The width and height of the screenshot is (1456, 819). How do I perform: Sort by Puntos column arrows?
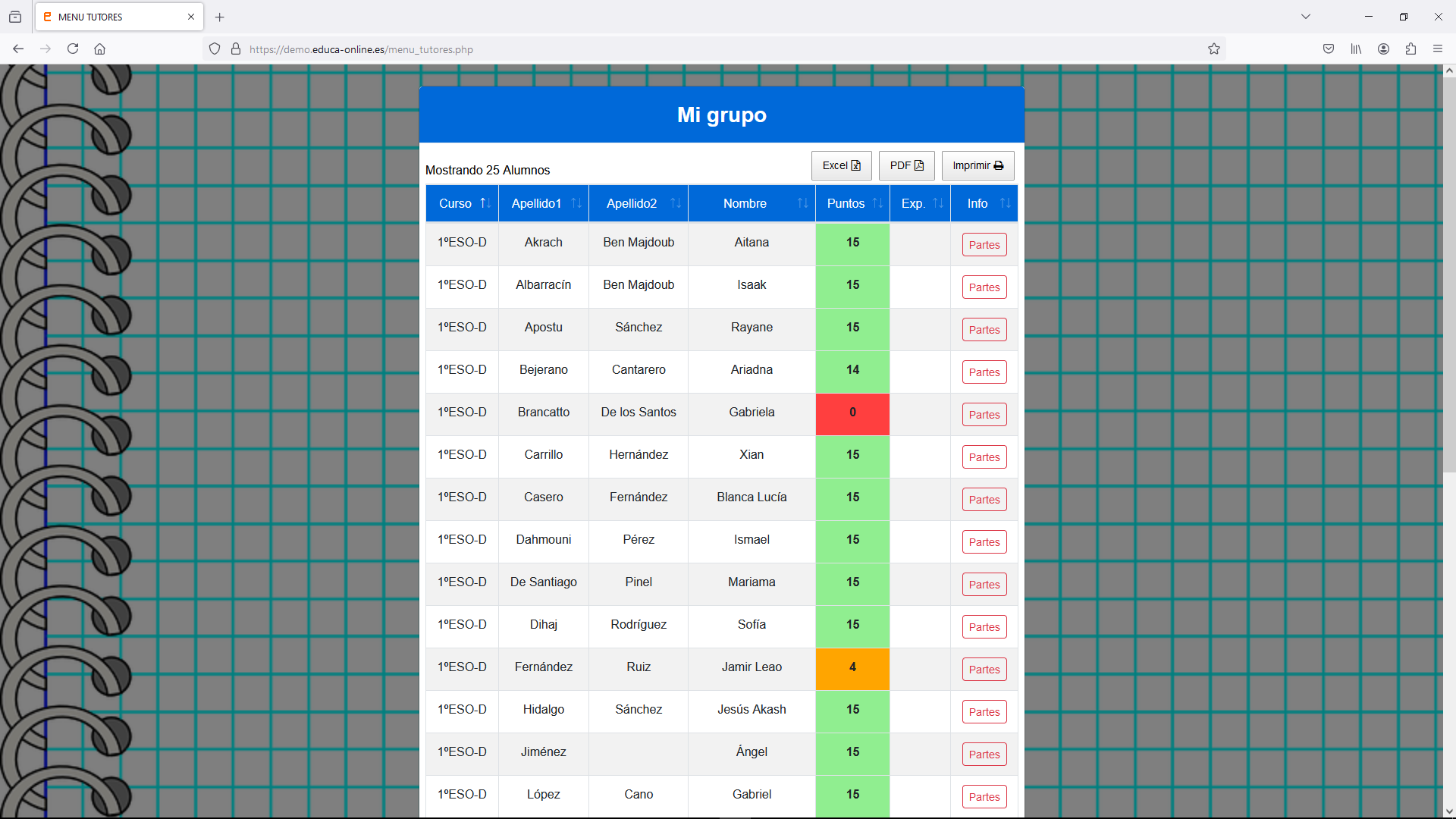pos(877,203)
